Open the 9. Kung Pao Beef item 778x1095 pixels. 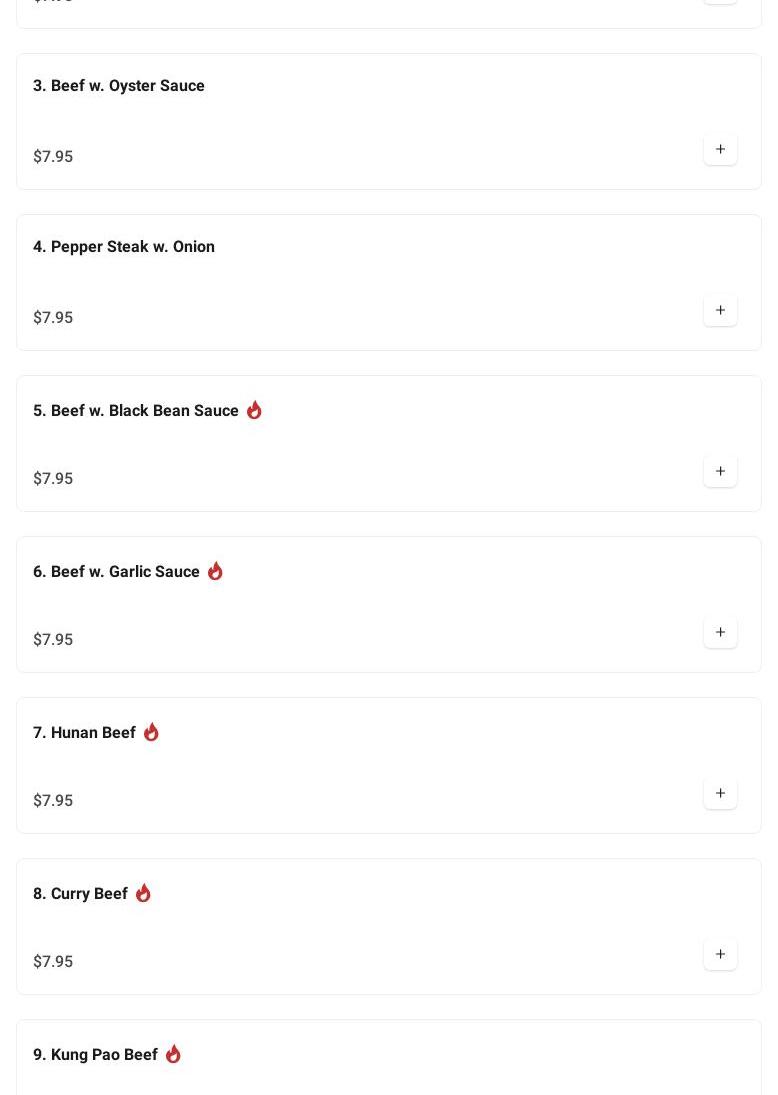point(95,1055)
